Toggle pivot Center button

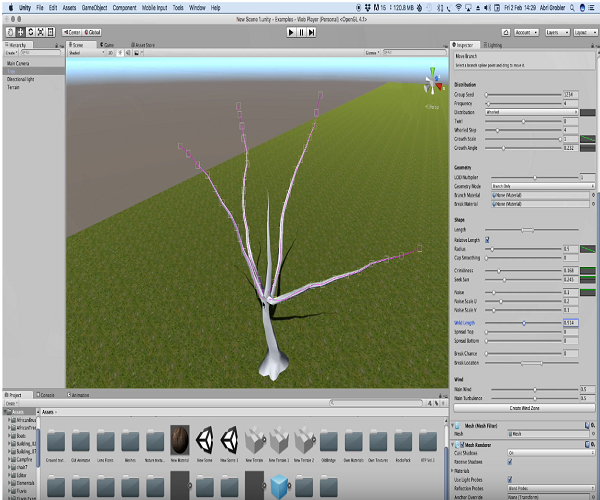[x=72, y=33]
